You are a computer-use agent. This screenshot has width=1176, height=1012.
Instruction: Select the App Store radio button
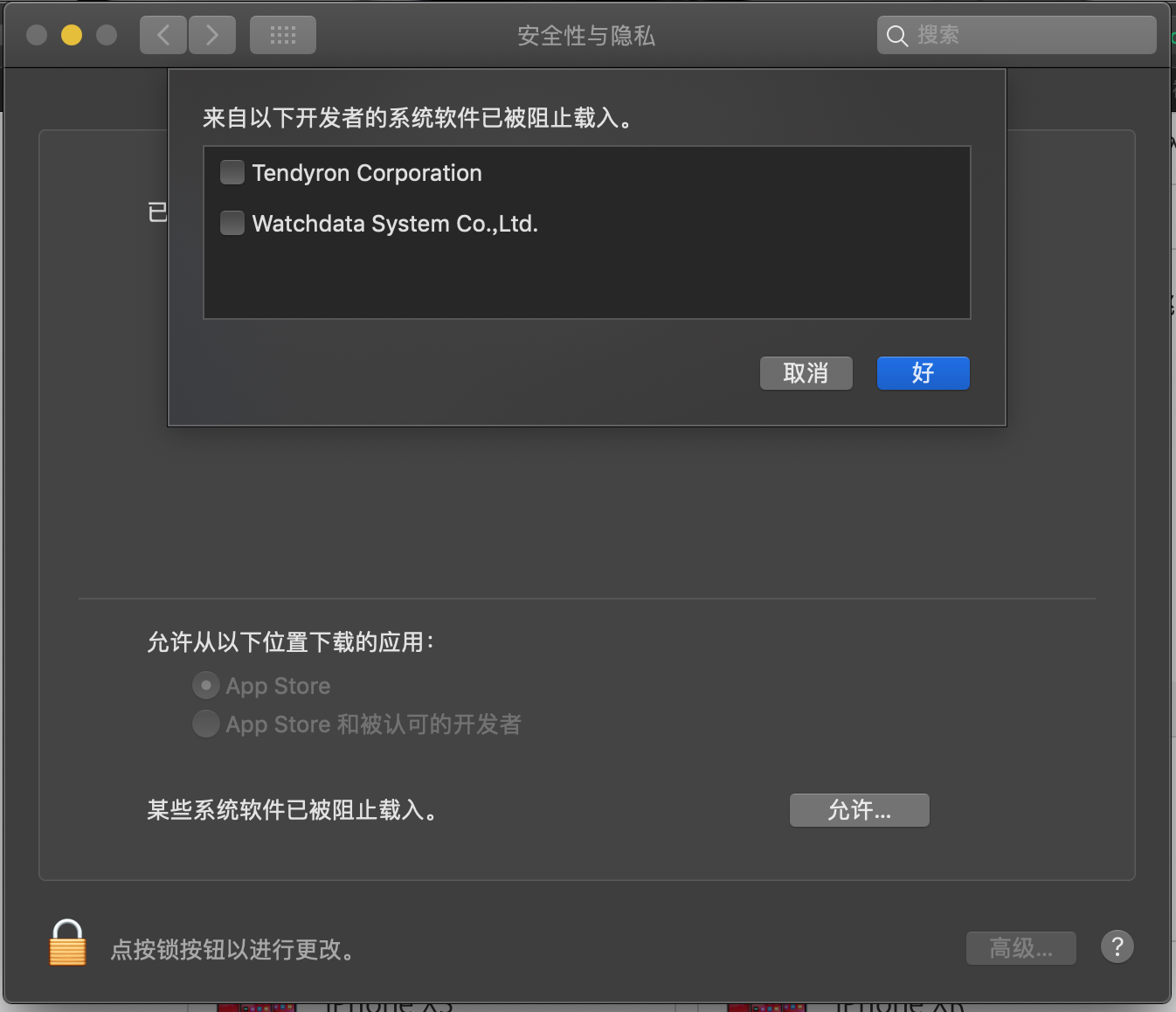click(x=206, y=685)
